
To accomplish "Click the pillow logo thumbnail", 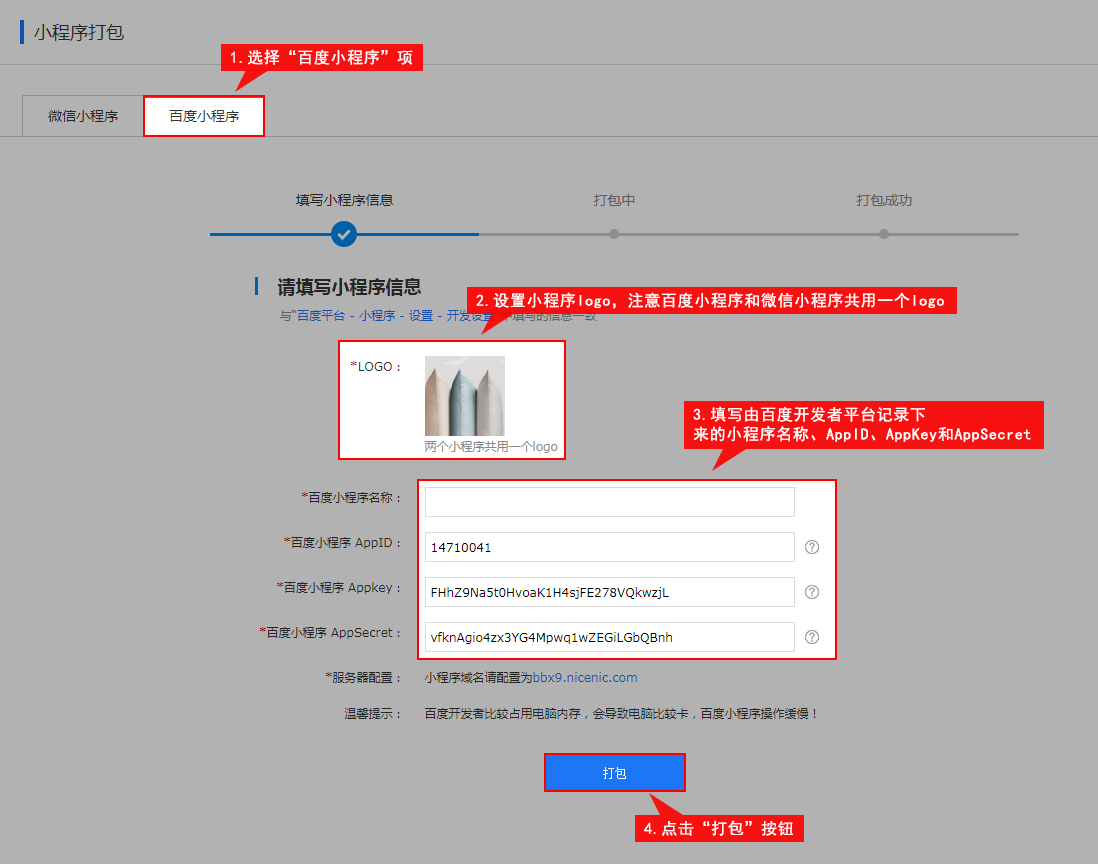I will click(x=465, y=396).
